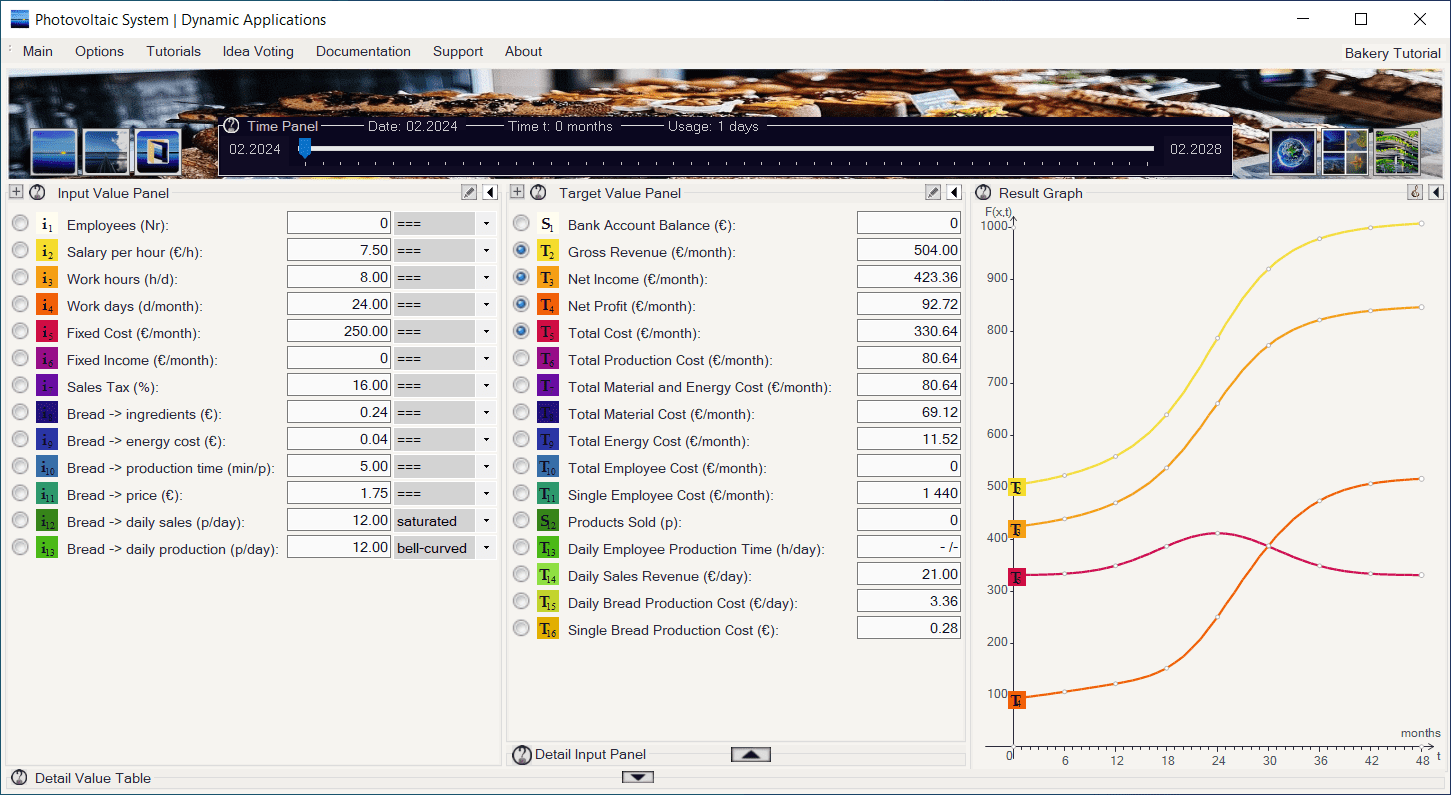1451x795 pixels.
Task: Open the Tutorials menu
Action: click(x=173, y=52)
